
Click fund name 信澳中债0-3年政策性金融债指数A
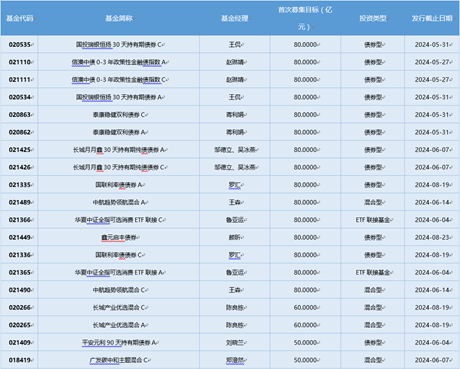[119, 62]
